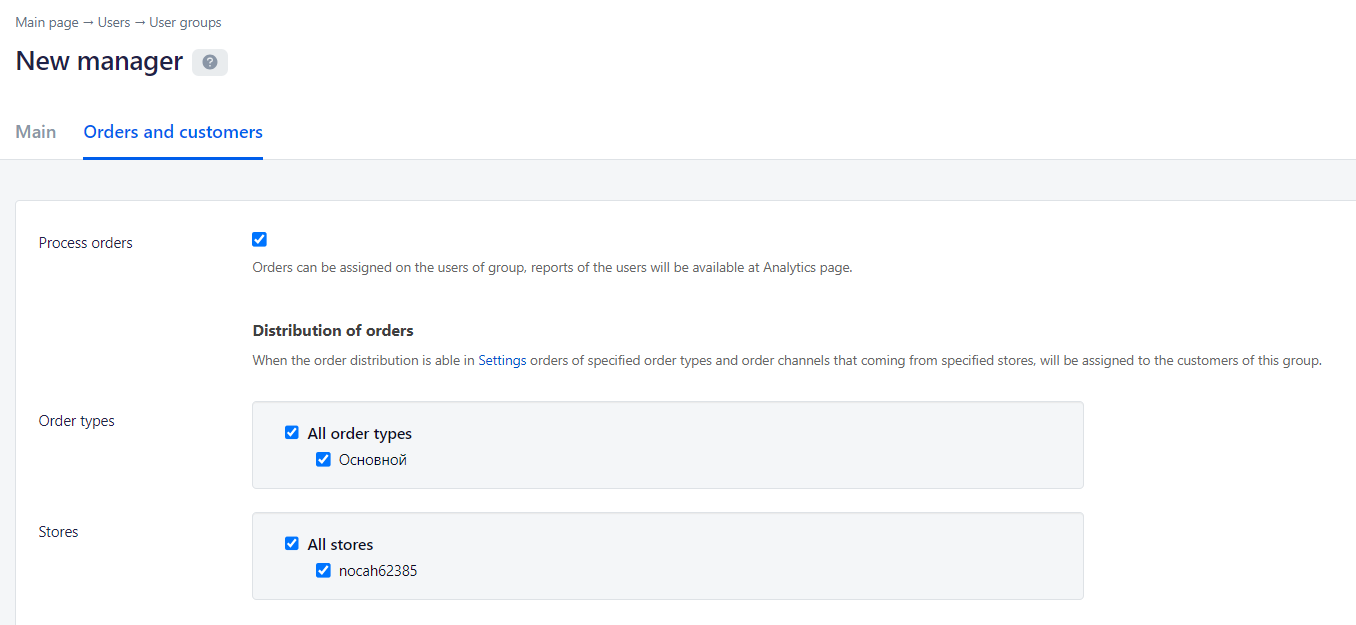Click the Order types field label
Screen dimensions: 1356x625
[77, 421]
